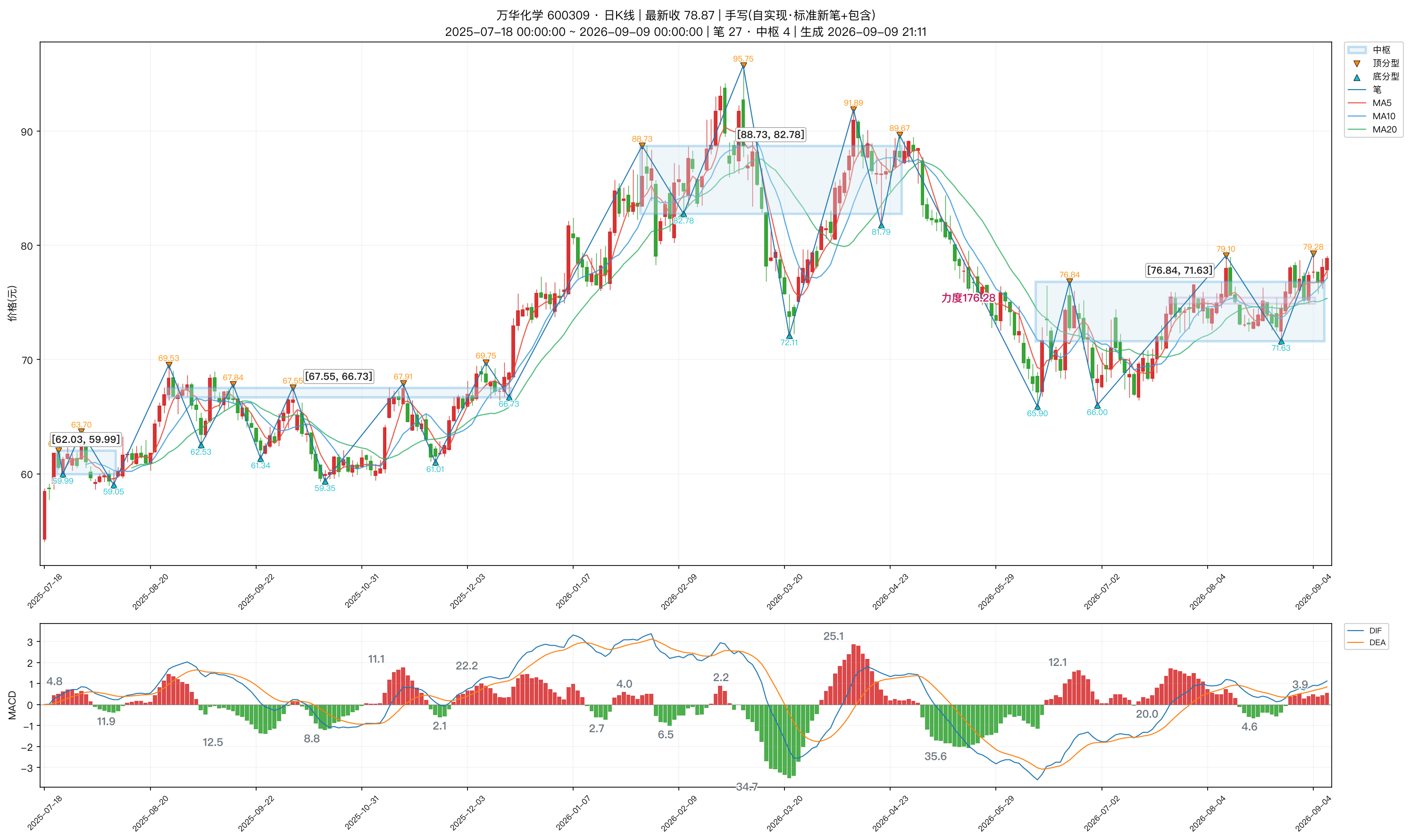Click the DIF entry in the MACD legend
The height and width of the screenshot is (840, 1410).
tap(1365, 630)
